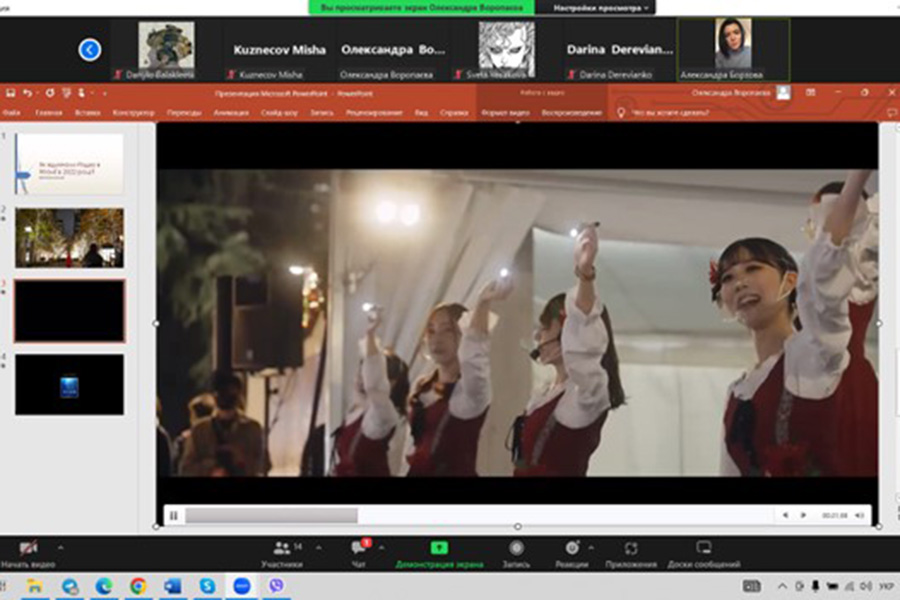This screenshot has width=900, height=600.
Task: Click Redo icon in PowerPoint title bar
Action: [x=50, y=92]
